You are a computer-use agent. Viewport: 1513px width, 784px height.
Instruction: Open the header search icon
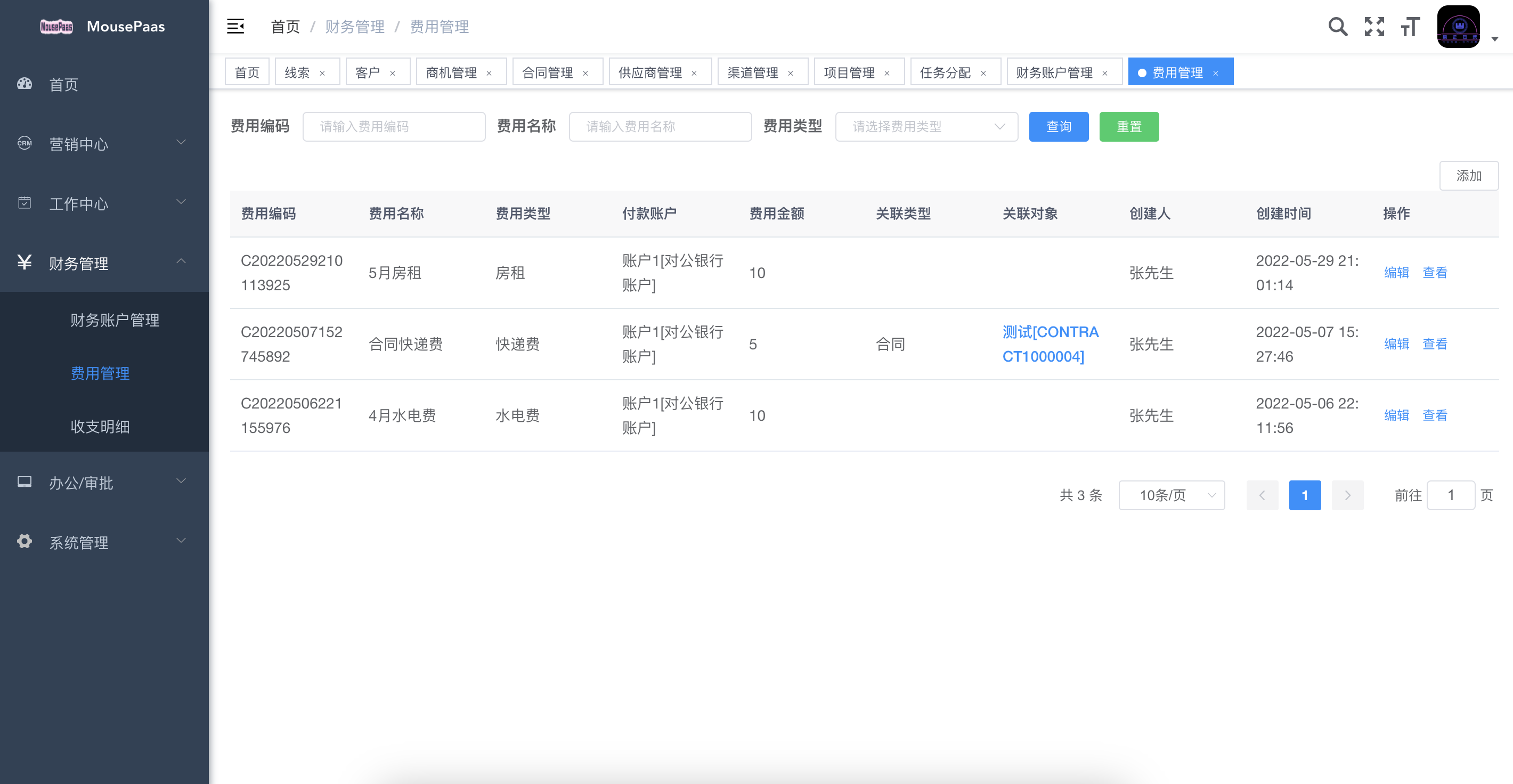pos(1337,27)
